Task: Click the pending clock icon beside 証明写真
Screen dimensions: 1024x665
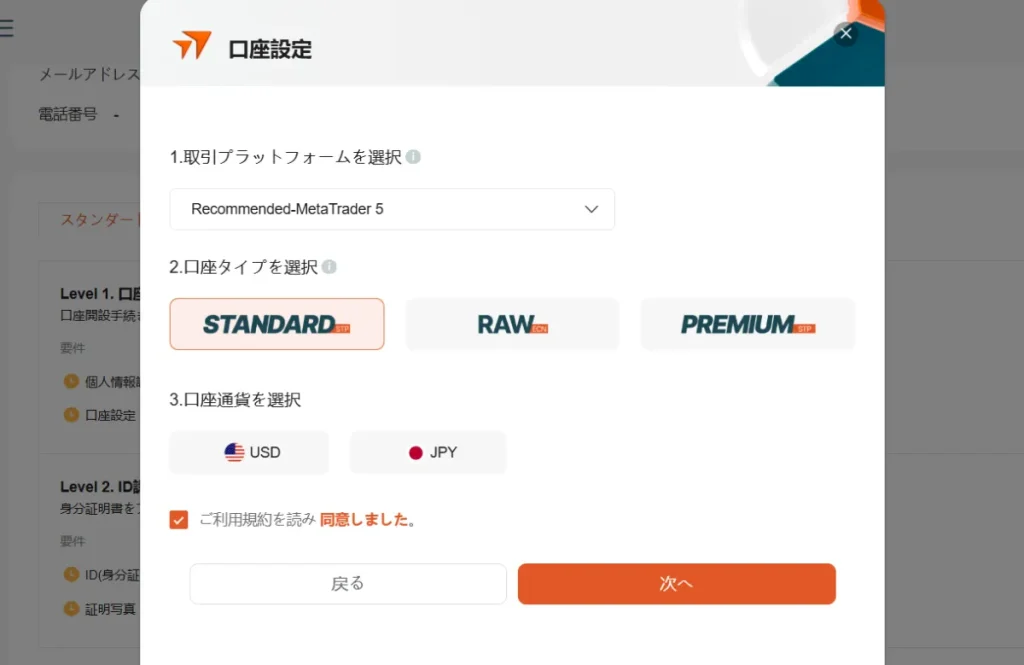Action: point(72,609)
